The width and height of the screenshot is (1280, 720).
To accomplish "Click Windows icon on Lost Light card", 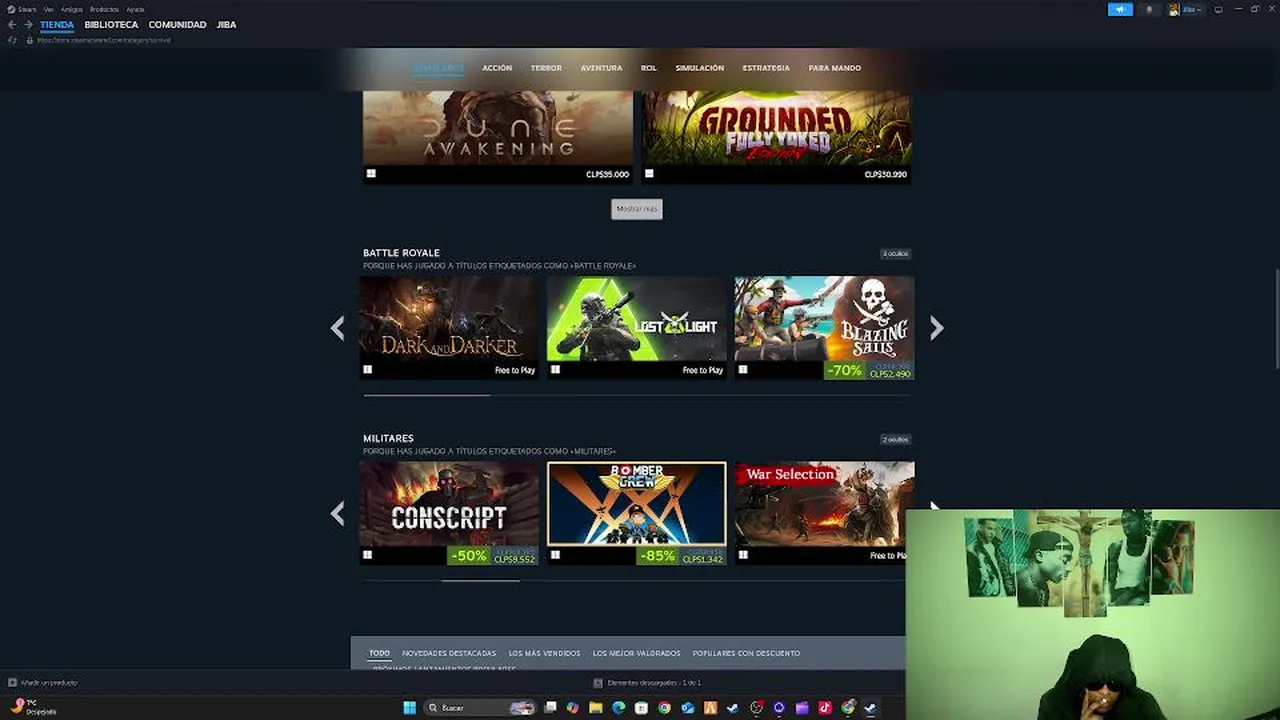I will click(x=555, y=370).
